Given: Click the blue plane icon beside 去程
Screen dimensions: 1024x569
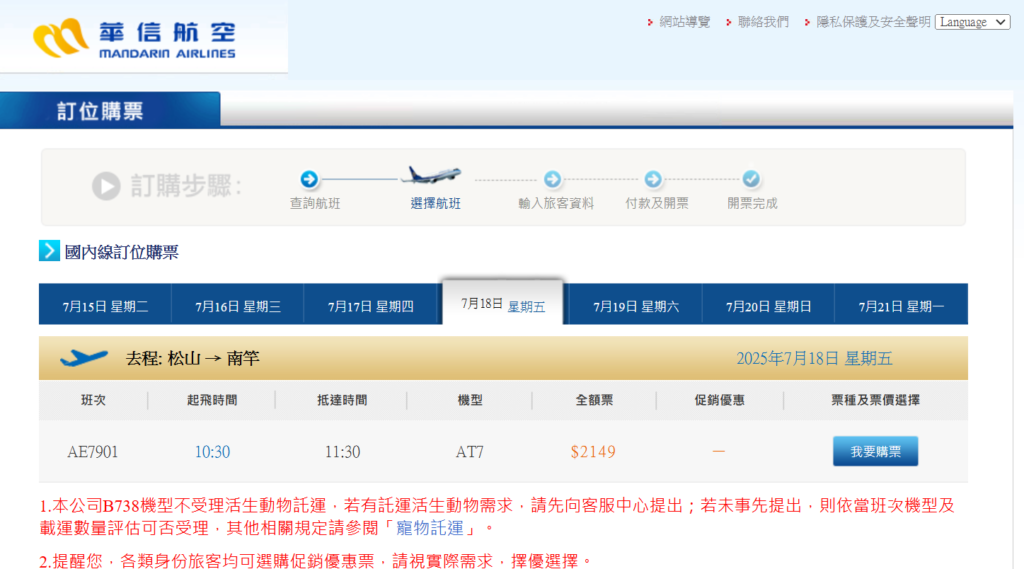Looking at the screenshot, I should [x=84, y=357].
